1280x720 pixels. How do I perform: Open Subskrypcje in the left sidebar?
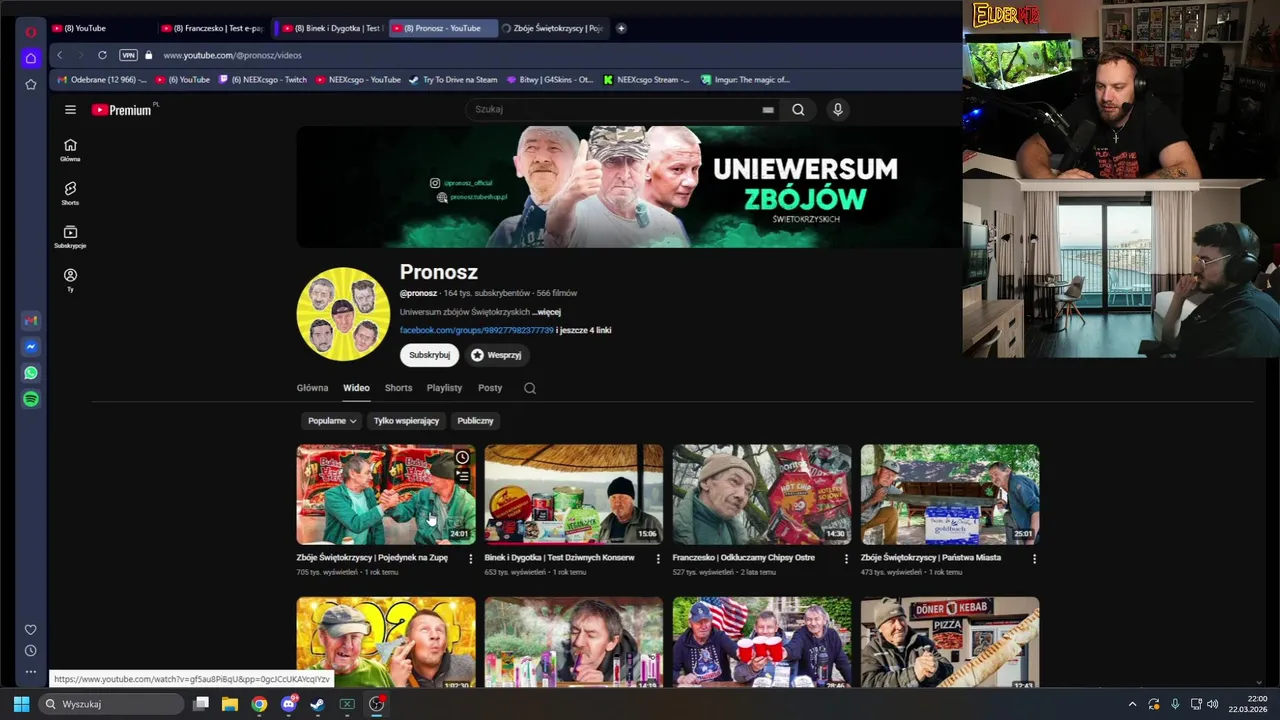point(70,237)
